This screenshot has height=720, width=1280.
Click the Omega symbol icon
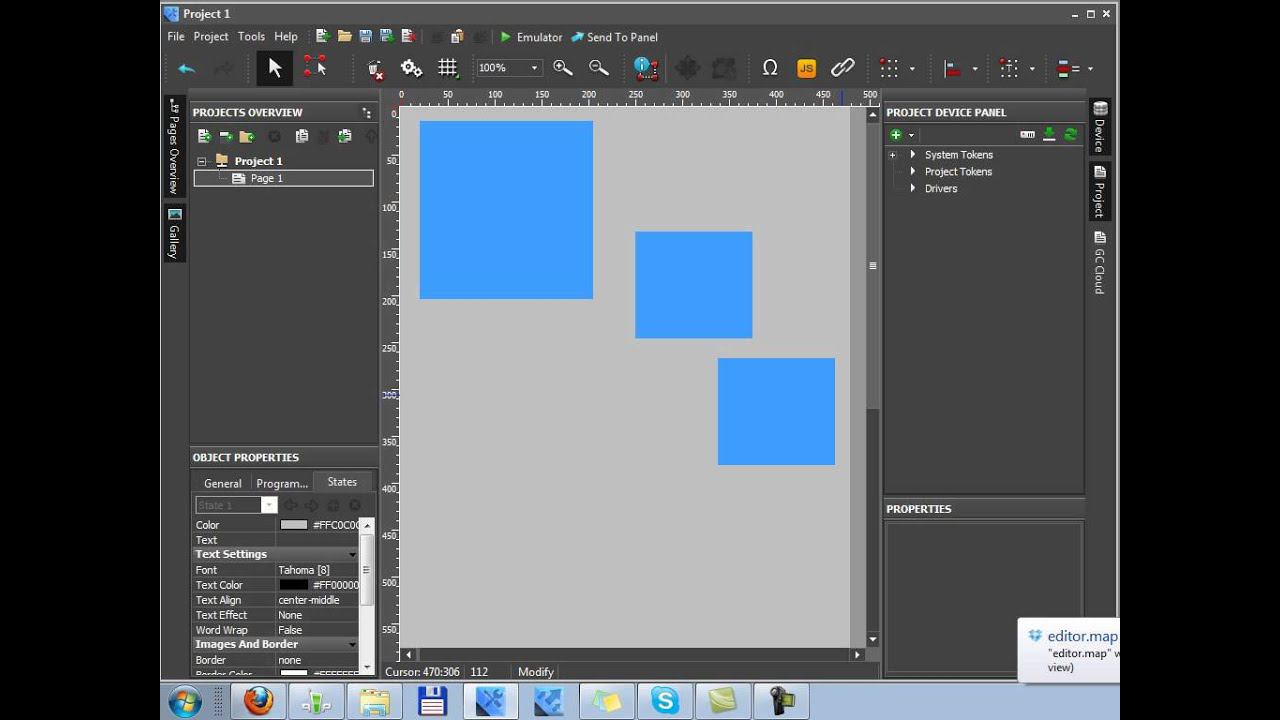click(770, 68)
